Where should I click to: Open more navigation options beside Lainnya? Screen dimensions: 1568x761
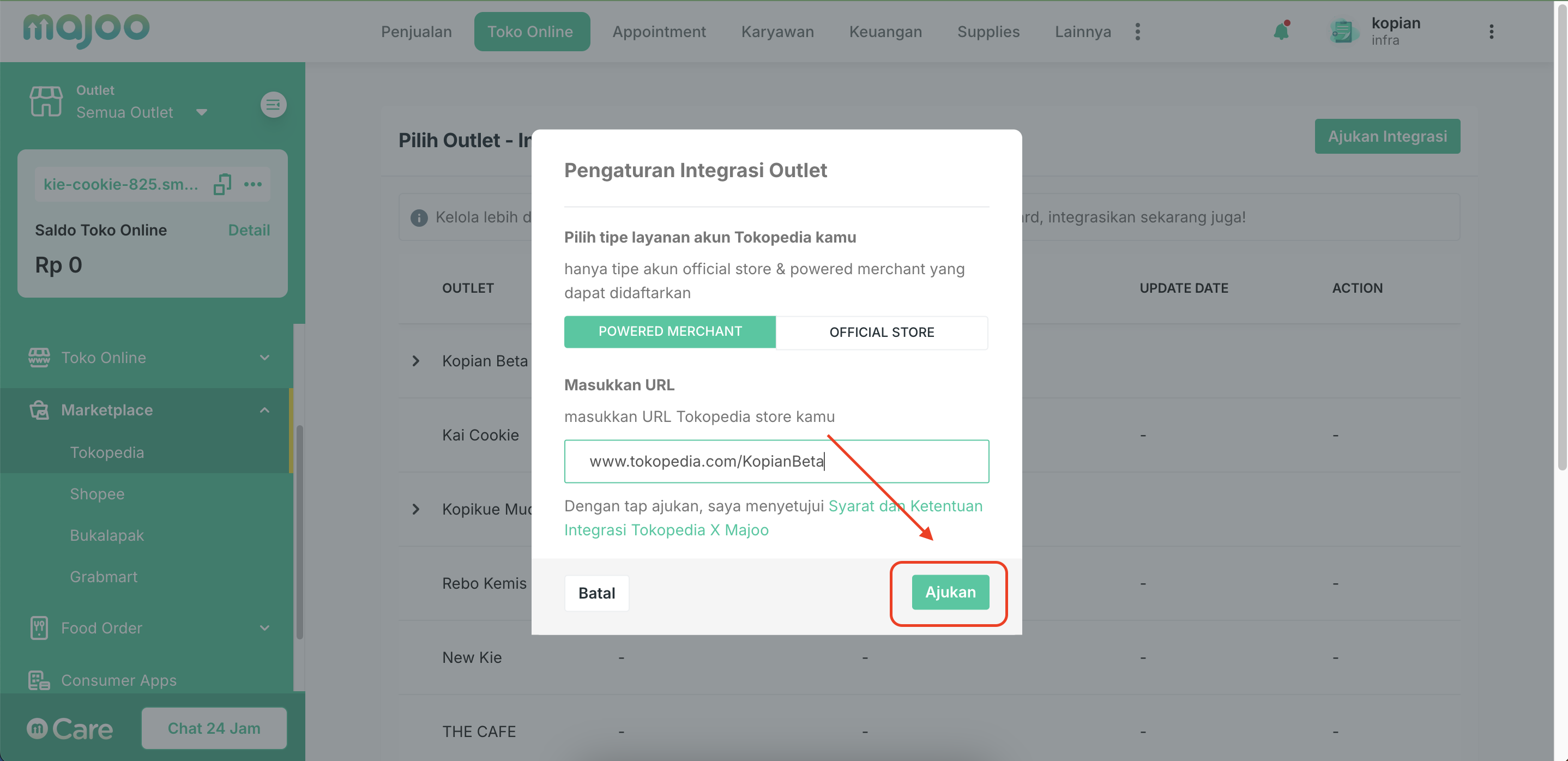(1137, 32)
